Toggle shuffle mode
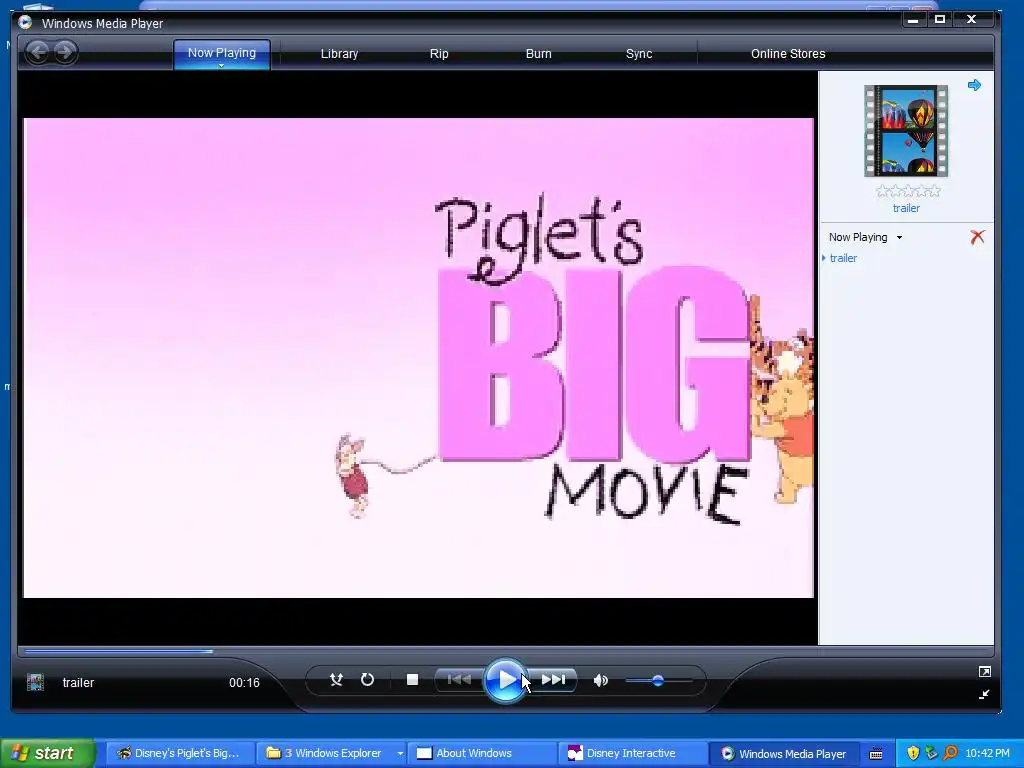Screen dimensions: 1024x768 pyautogui.click(x=336, y=680)
